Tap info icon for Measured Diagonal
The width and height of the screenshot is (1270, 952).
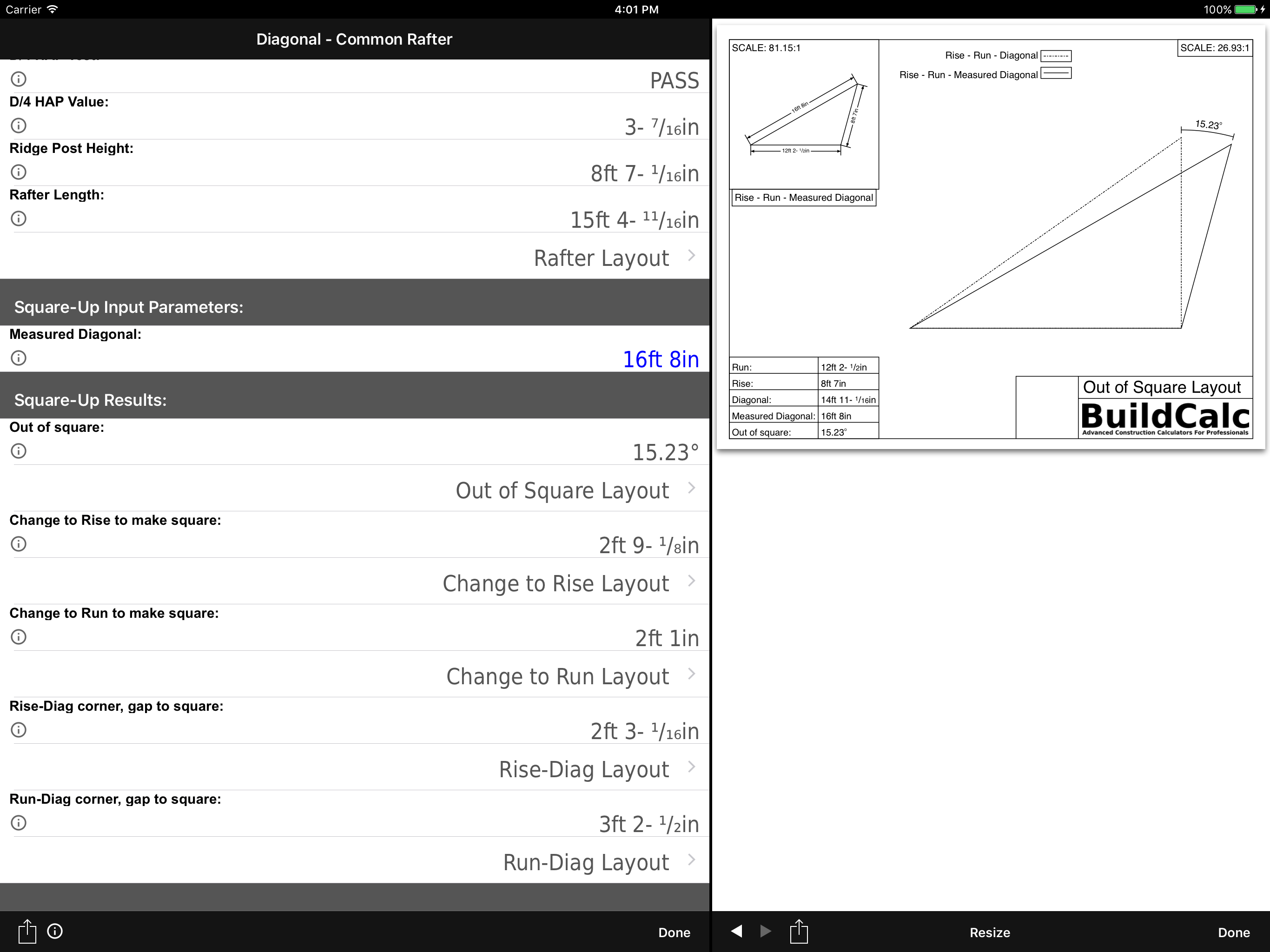point(19,358)
